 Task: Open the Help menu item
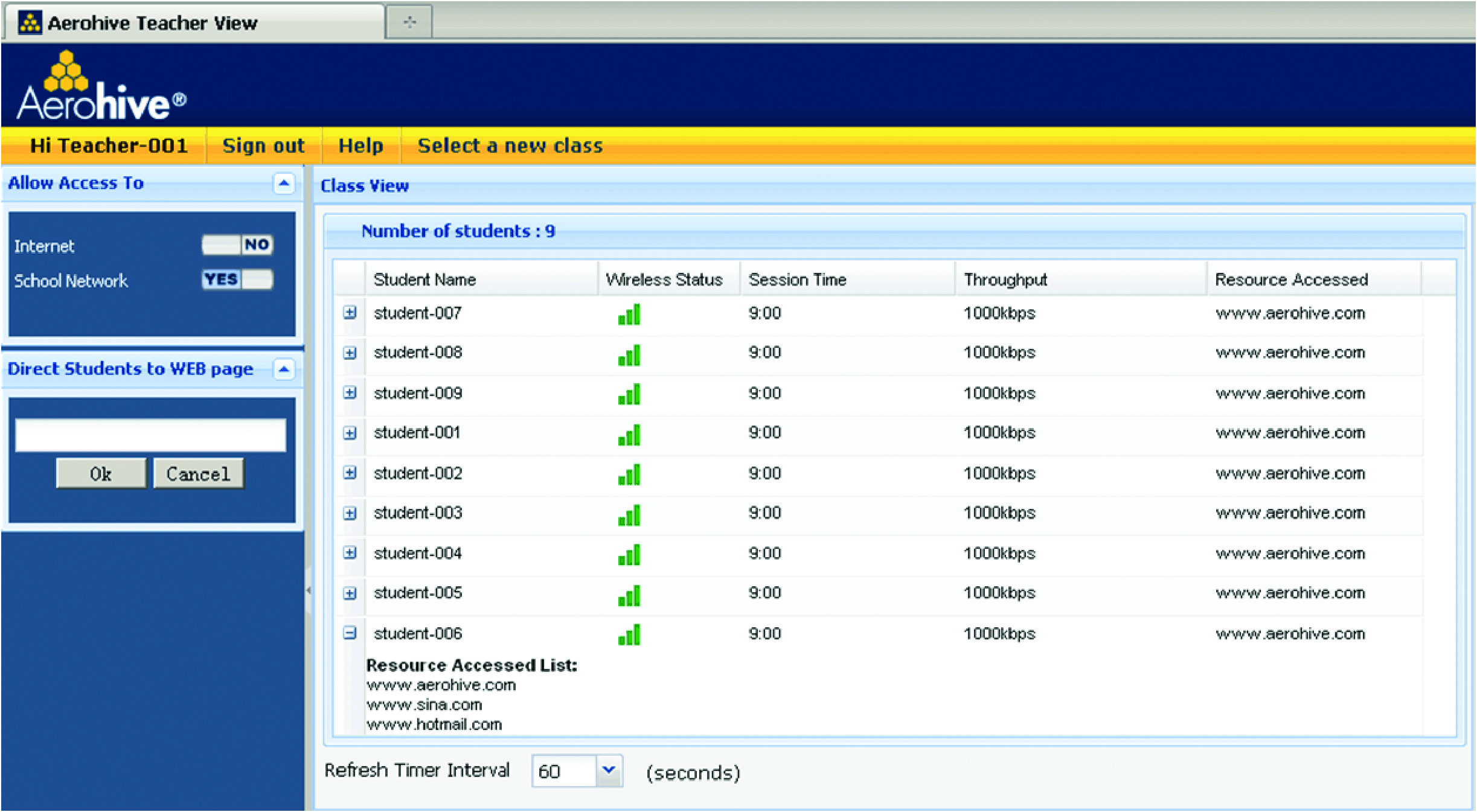click(360, 146)
